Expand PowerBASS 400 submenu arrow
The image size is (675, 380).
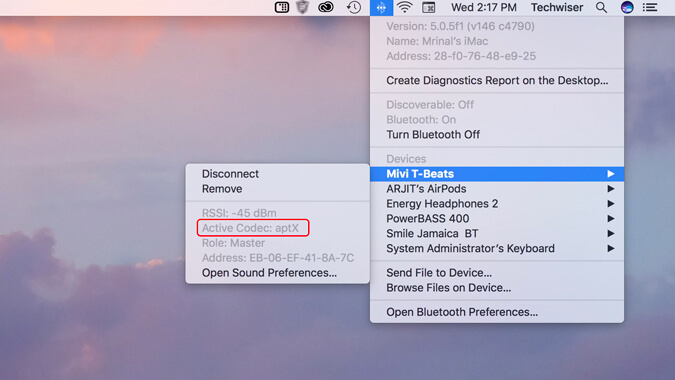click(x=610, y=219)
